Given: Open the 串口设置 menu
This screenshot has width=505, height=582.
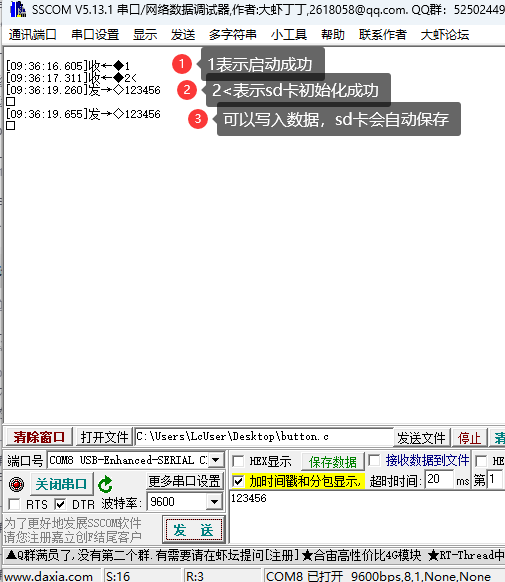Looking at the screenshot, I should [x=95, y=35].
